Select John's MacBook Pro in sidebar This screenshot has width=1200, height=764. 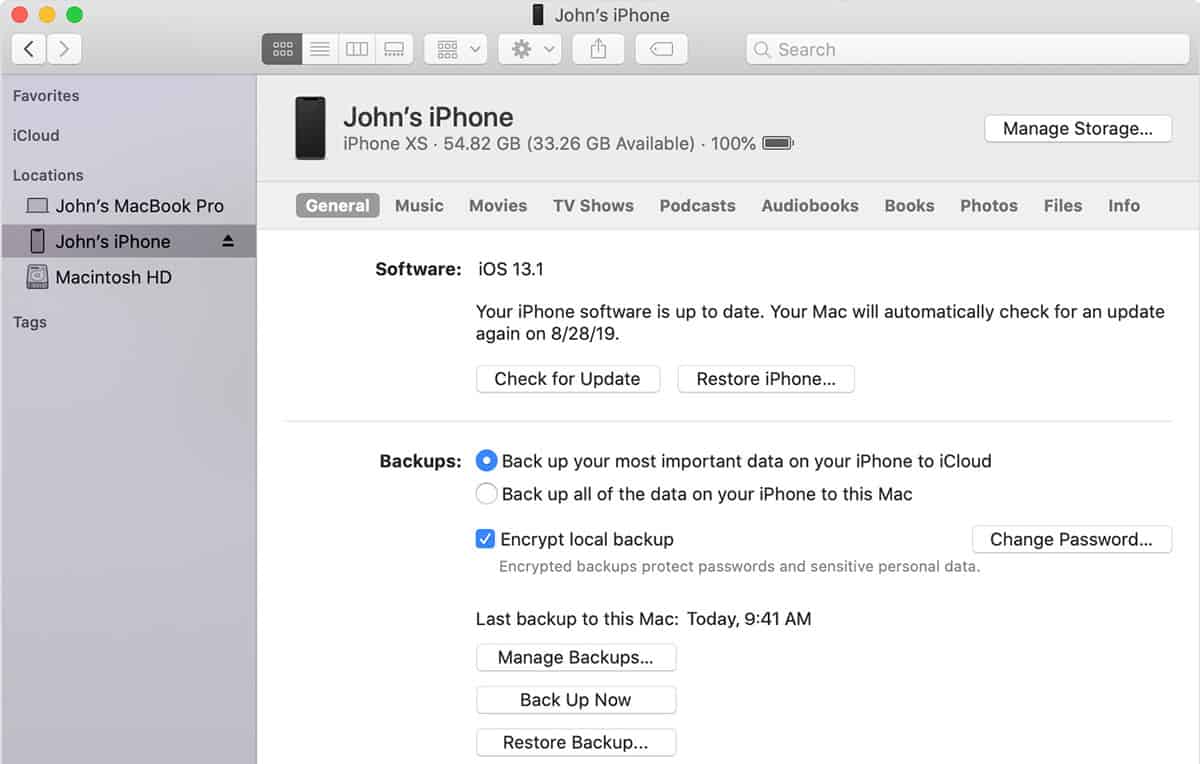128,206
